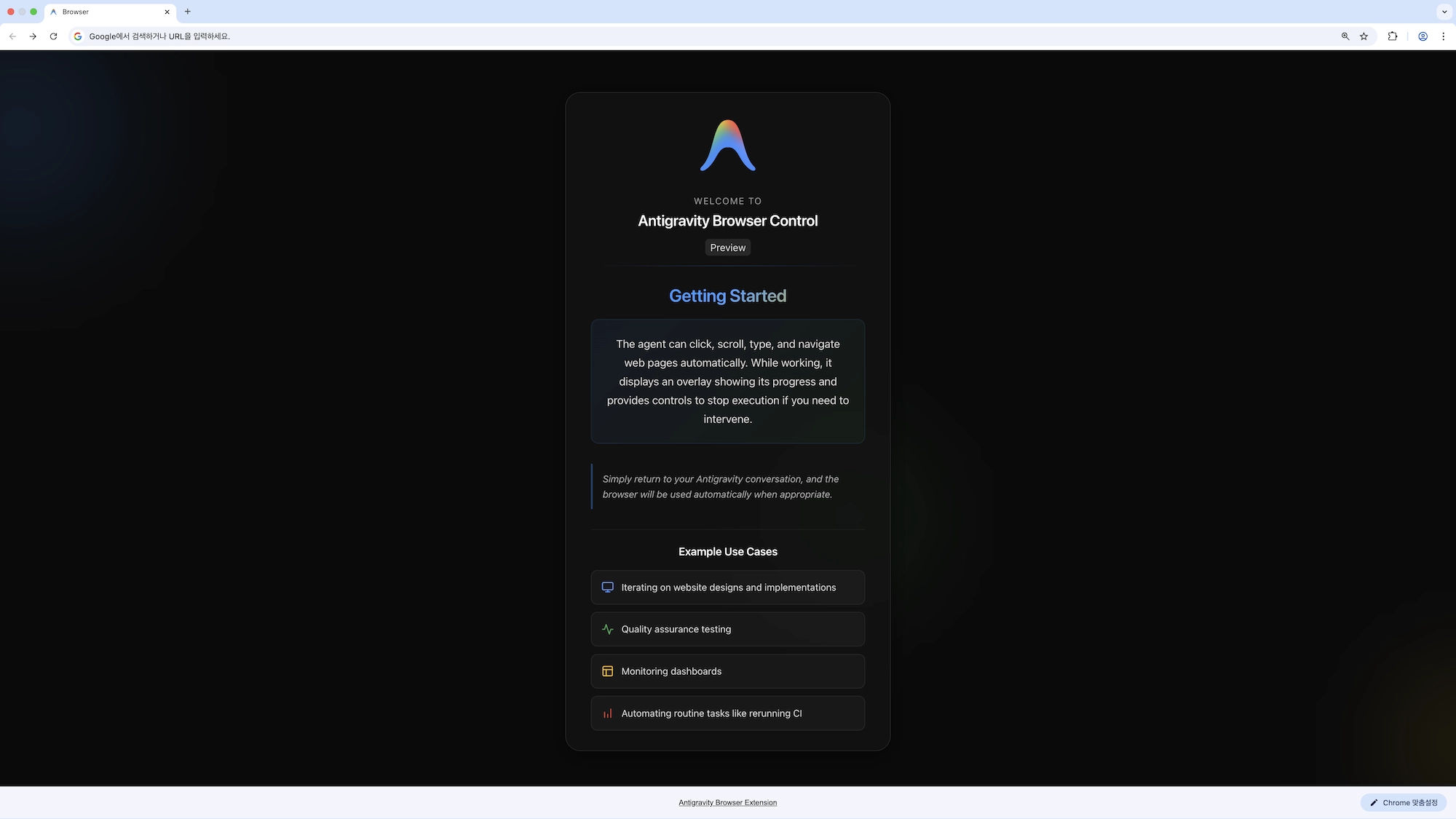Reload the page with the refresh icon
Viewport: 1456px width, 819px height.
click(x=52, y=36)
